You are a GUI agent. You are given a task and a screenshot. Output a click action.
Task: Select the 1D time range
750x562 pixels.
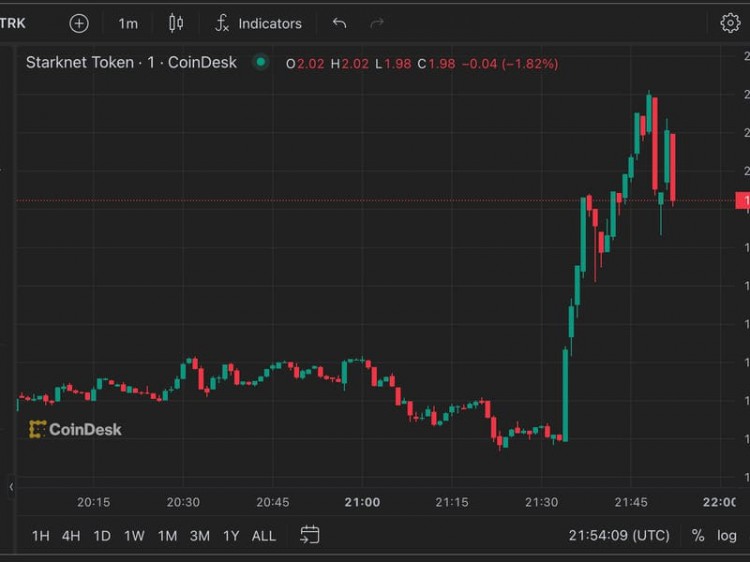102,536
